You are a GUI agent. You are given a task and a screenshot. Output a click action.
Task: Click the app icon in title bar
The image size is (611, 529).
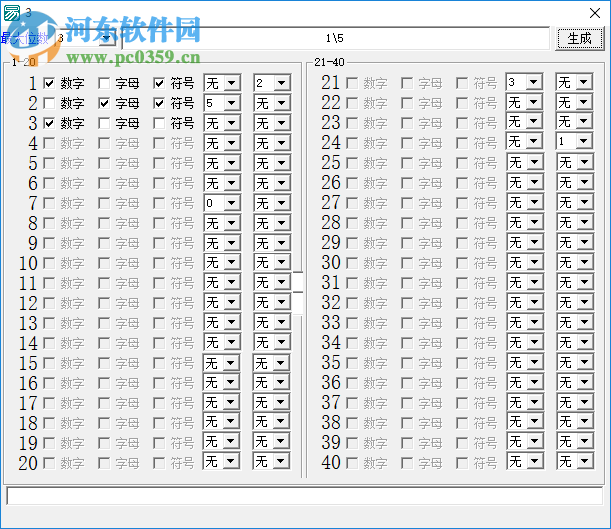tap(12, 13)
